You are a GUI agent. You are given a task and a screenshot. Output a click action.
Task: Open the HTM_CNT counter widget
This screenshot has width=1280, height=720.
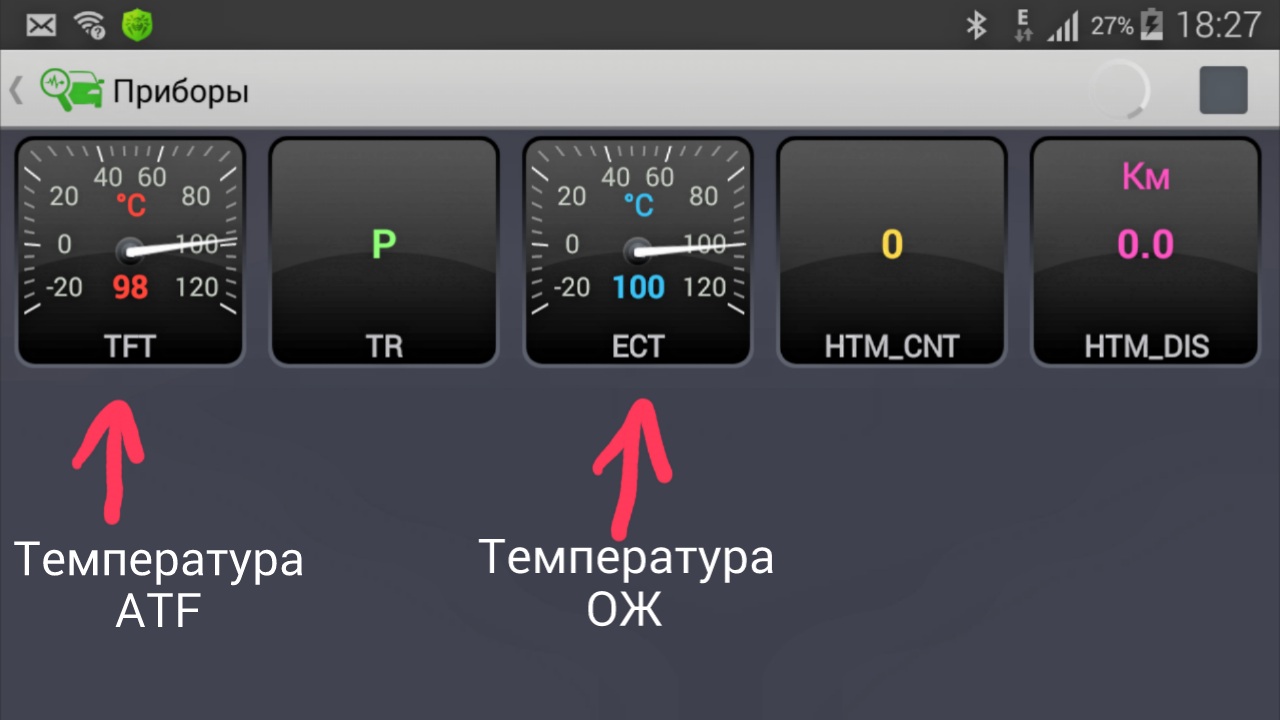(x=892, y=251)
